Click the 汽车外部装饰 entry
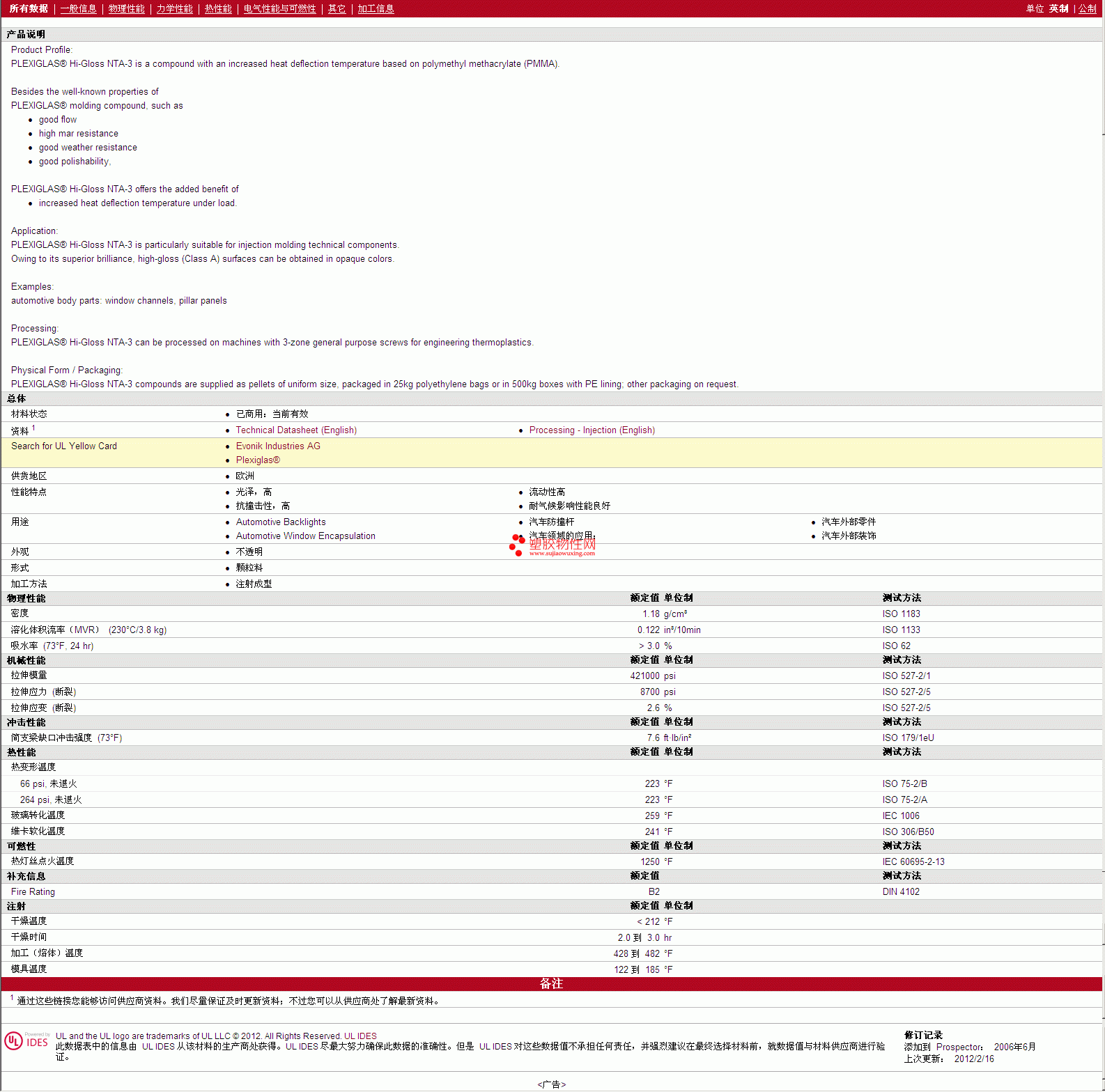This screenshot has height=1092, width=1105. 849,536
